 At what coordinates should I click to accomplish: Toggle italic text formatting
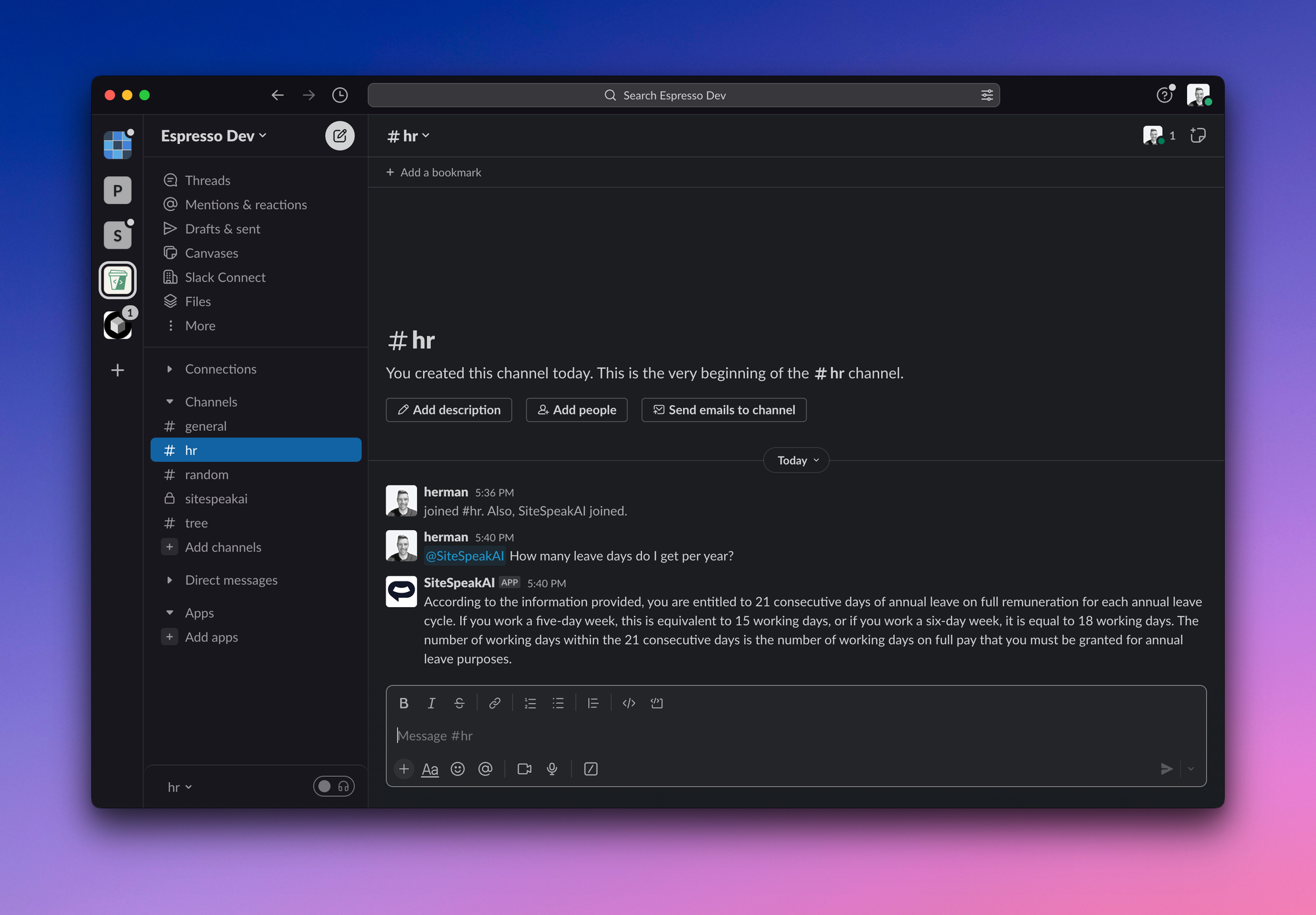pos(431,703)
